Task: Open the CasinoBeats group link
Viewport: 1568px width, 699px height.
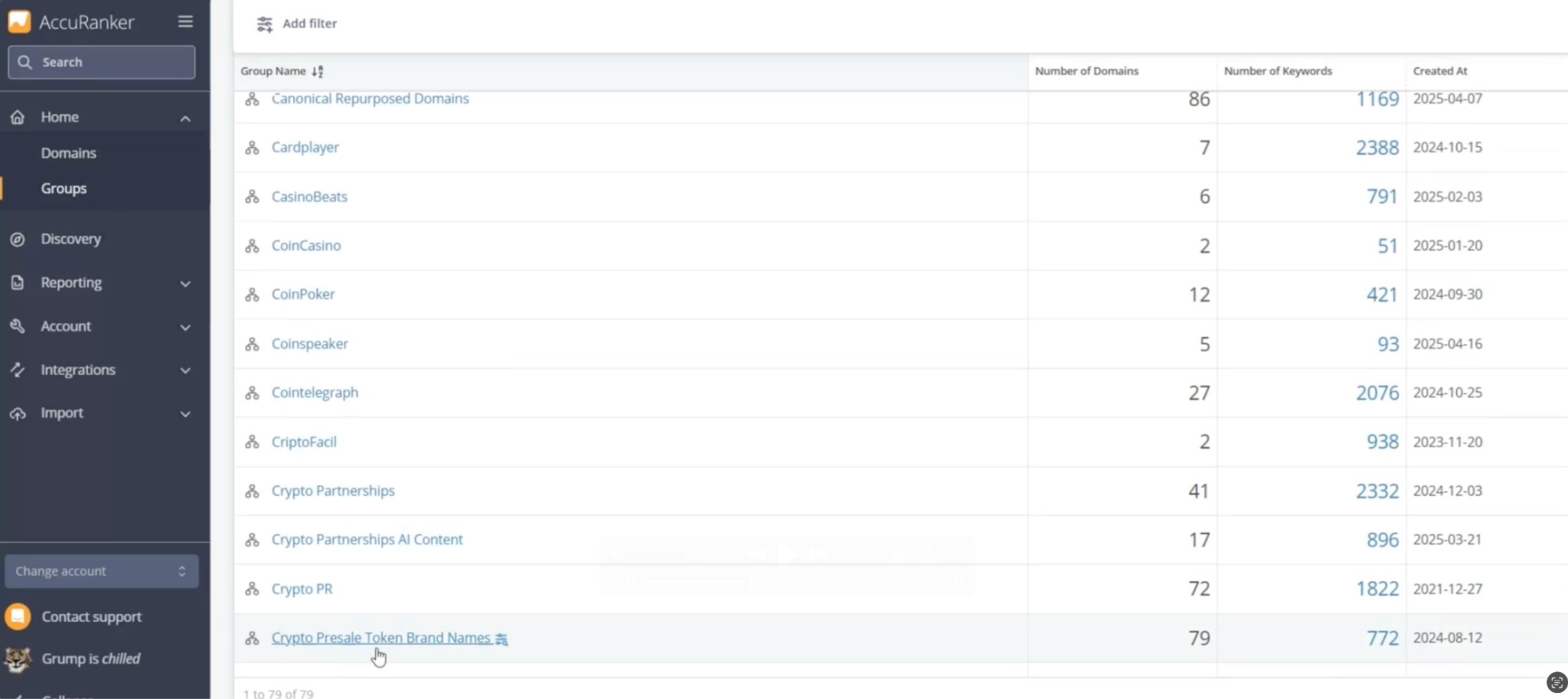Action: coord(309,197)
